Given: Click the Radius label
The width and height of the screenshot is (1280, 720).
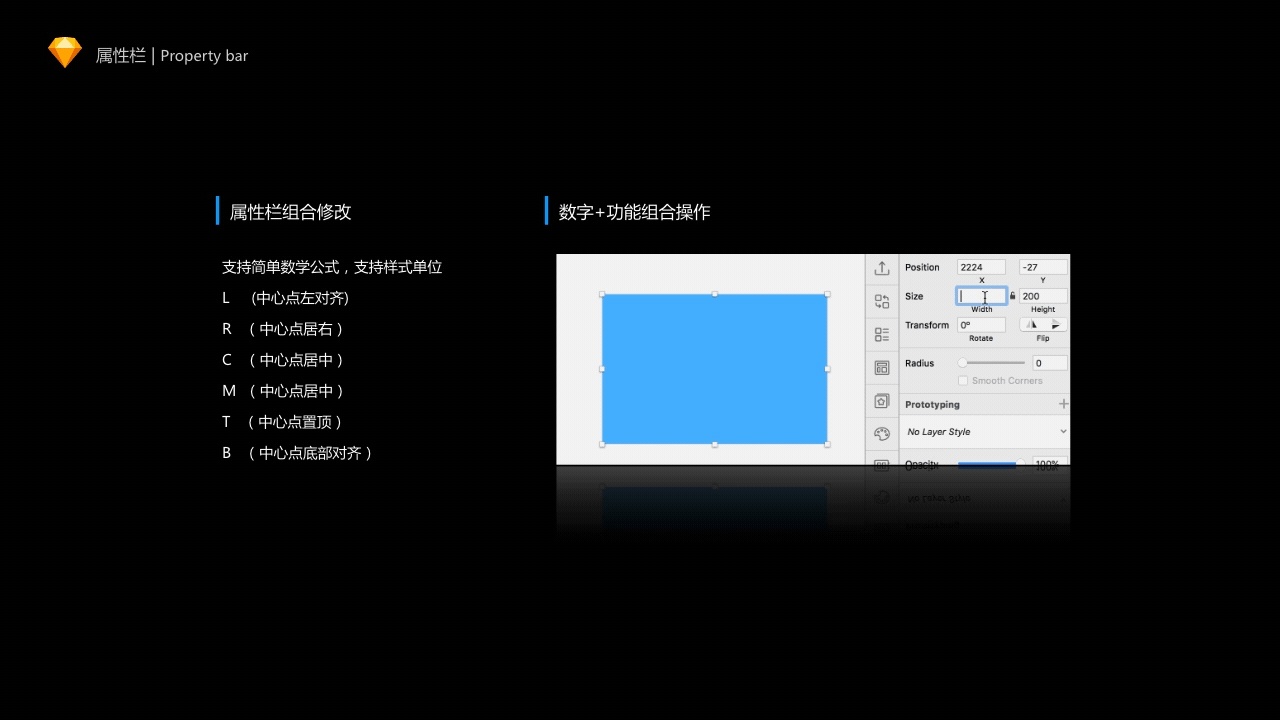Looking at the screenshot, I should (919, 363).
